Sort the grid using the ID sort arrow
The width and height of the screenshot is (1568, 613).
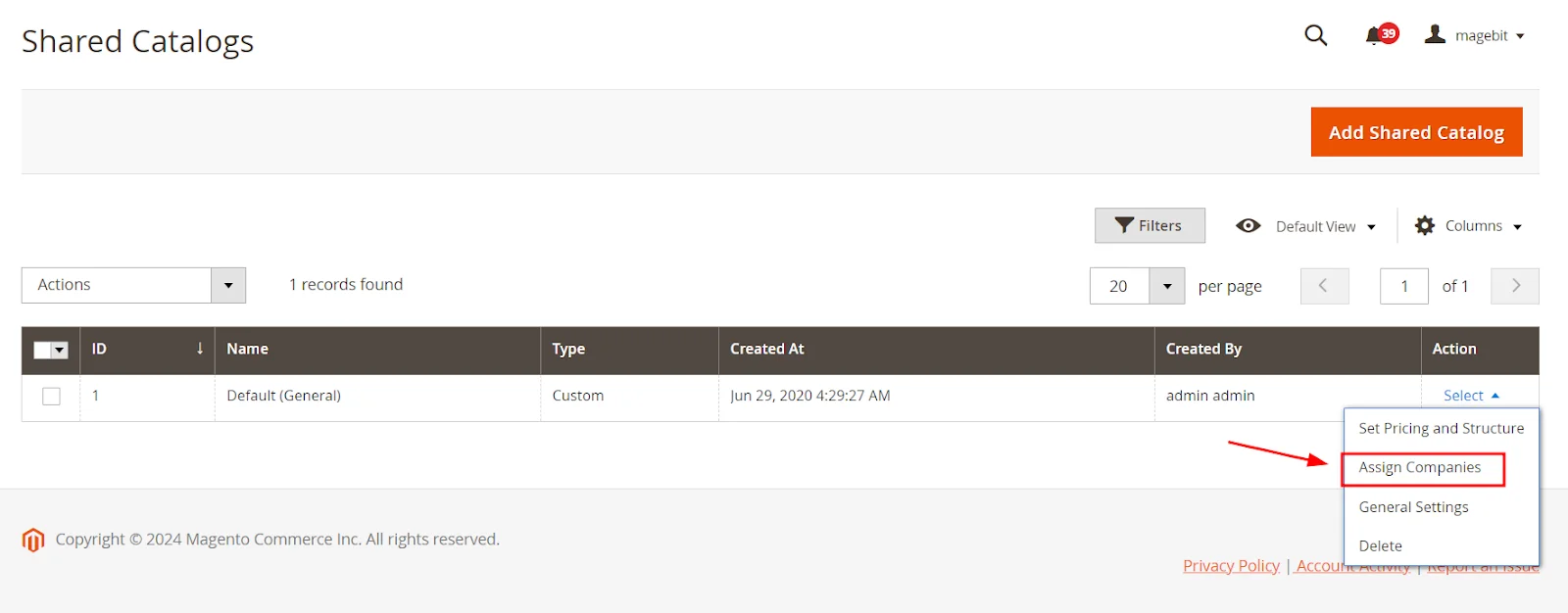(x=199, y=349)
